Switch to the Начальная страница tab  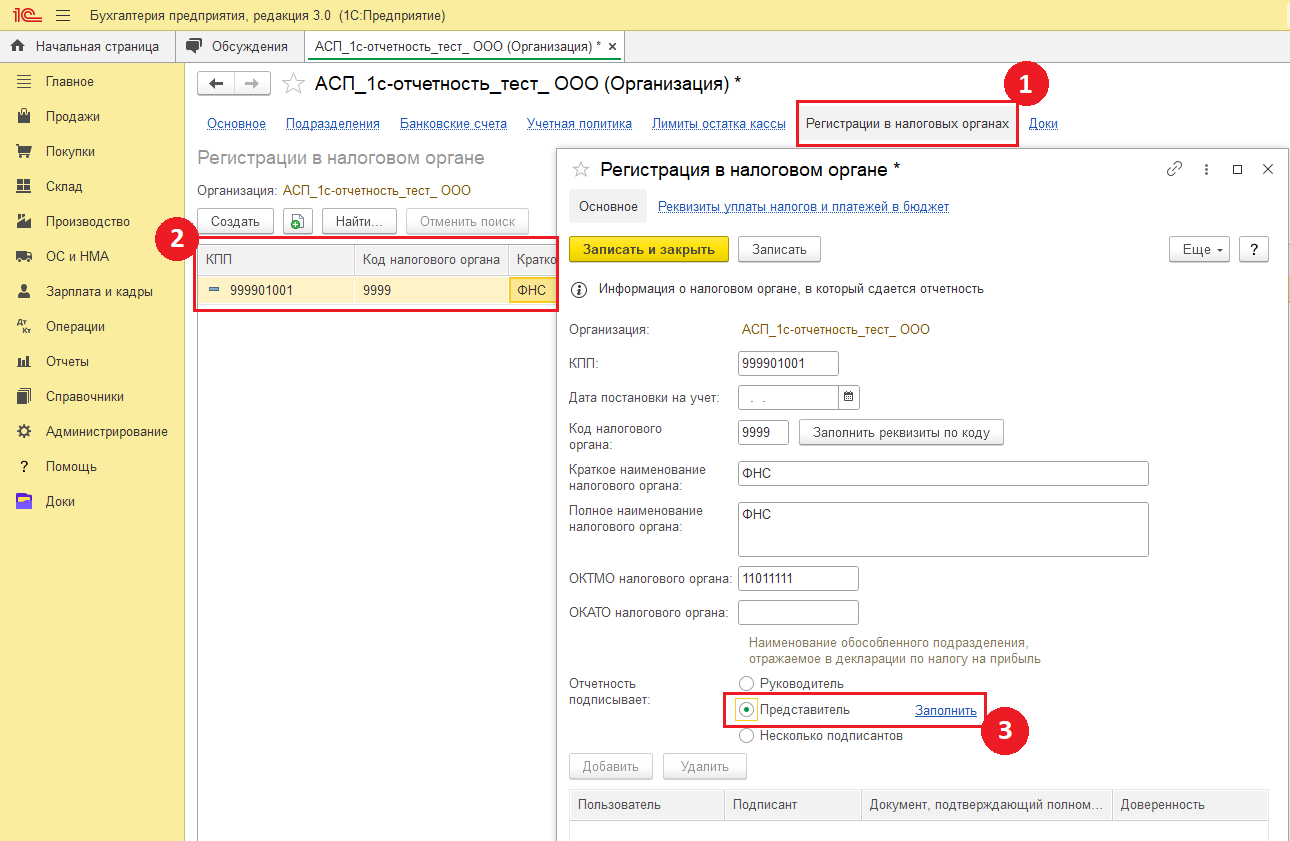pyautogui.click(x=87, y=46)
